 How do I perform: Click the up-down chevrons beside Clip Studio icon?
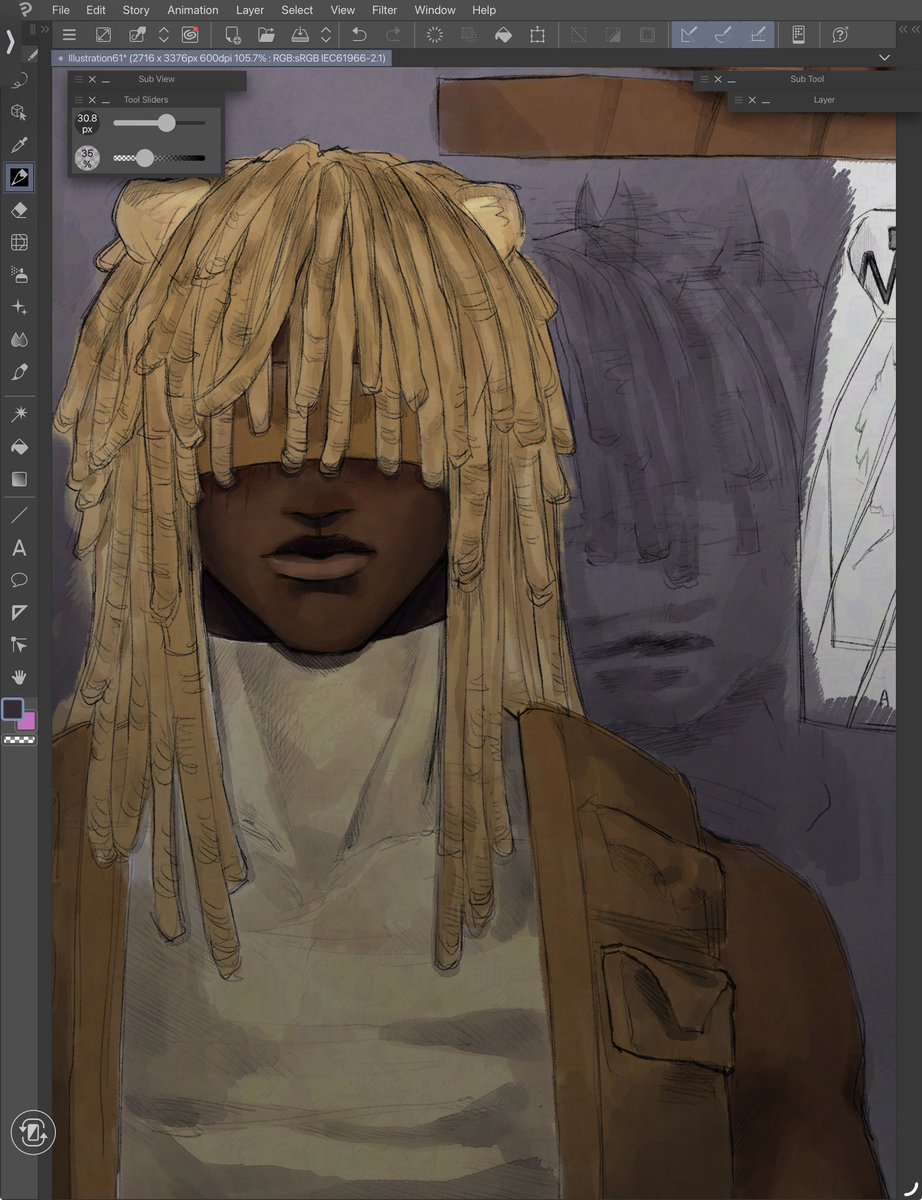coord(164,35)
